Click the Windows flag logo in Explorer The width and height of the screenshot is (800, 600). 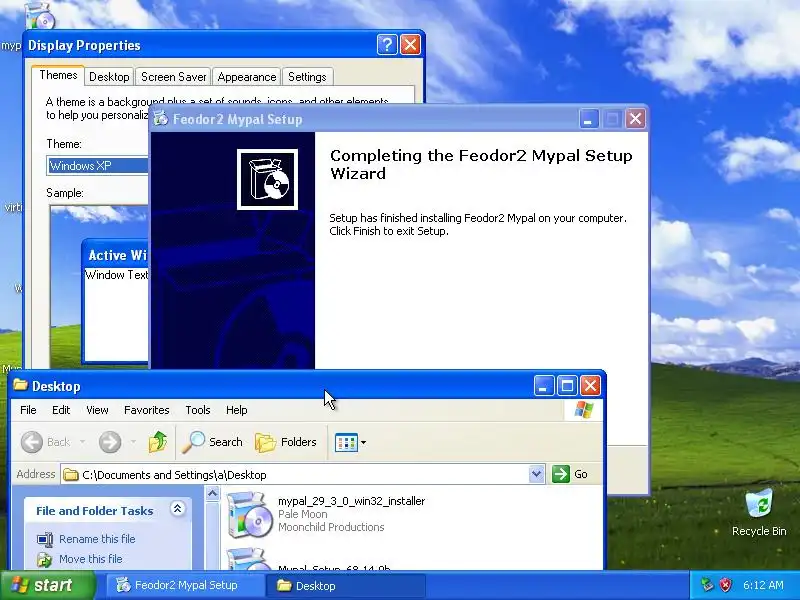point(584,410)
